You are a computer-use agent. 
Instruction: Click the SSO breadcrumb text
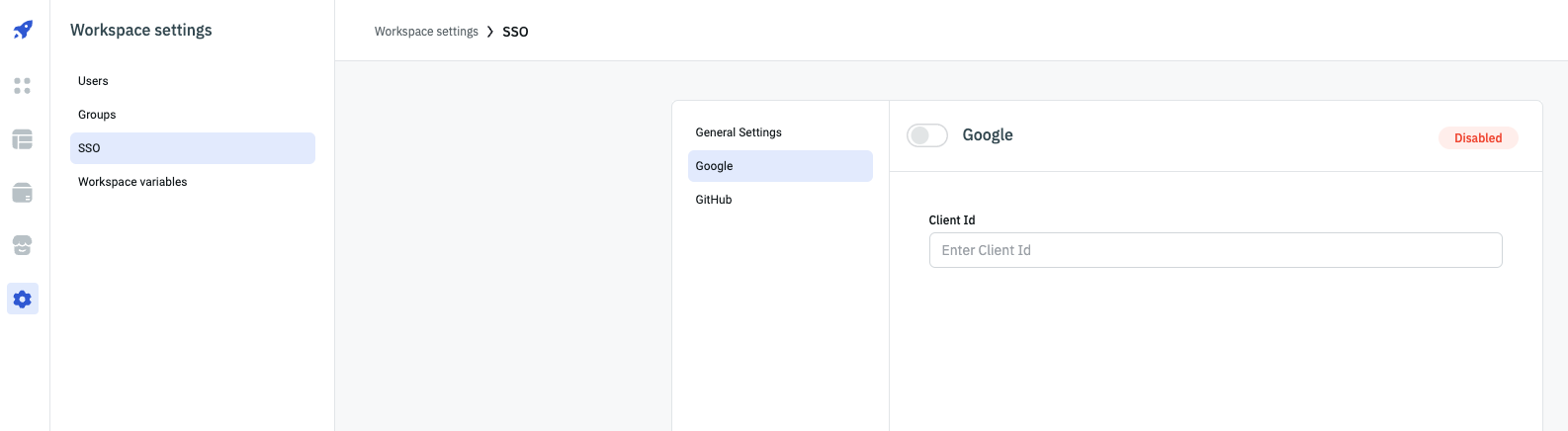point(515,32)
